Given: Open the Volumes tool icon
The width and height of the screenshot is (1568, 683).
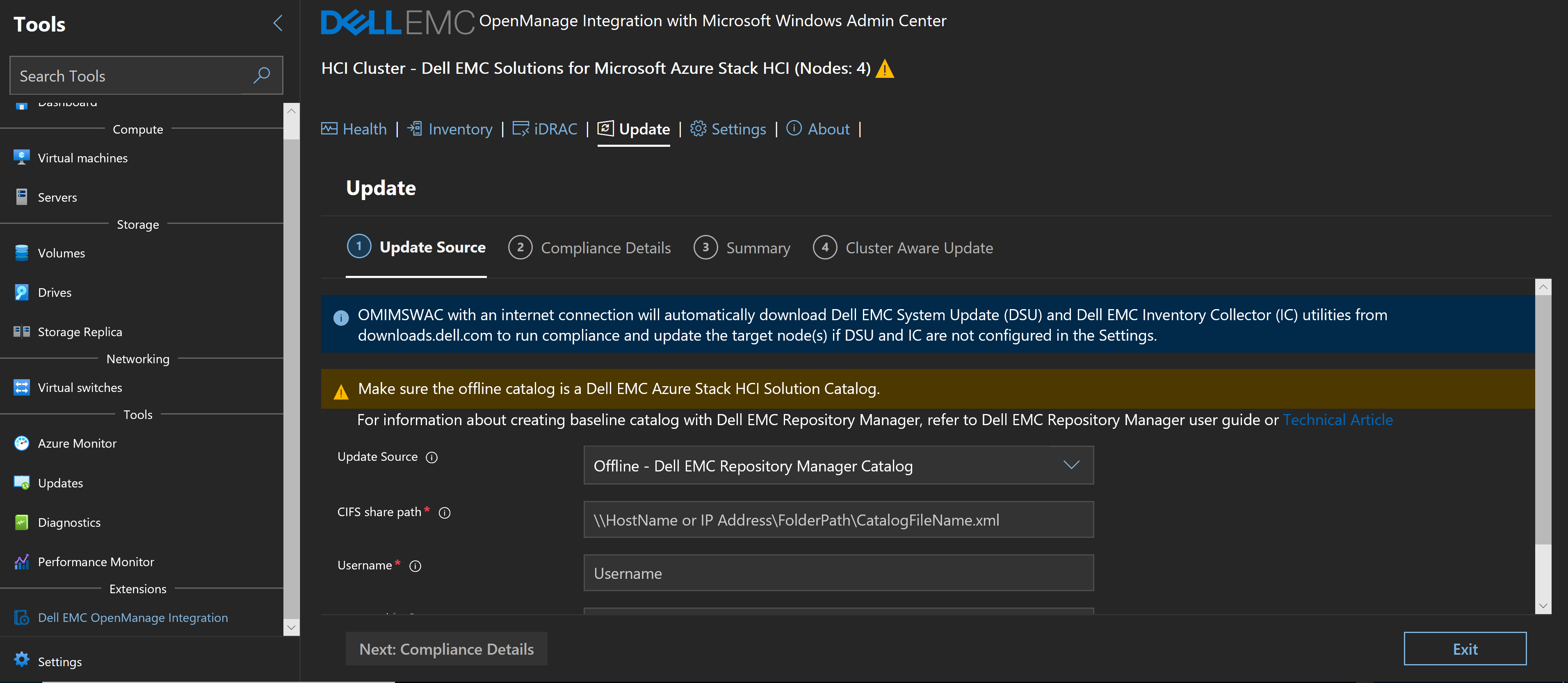Looking at the screenshot, I should coord(22,253).
